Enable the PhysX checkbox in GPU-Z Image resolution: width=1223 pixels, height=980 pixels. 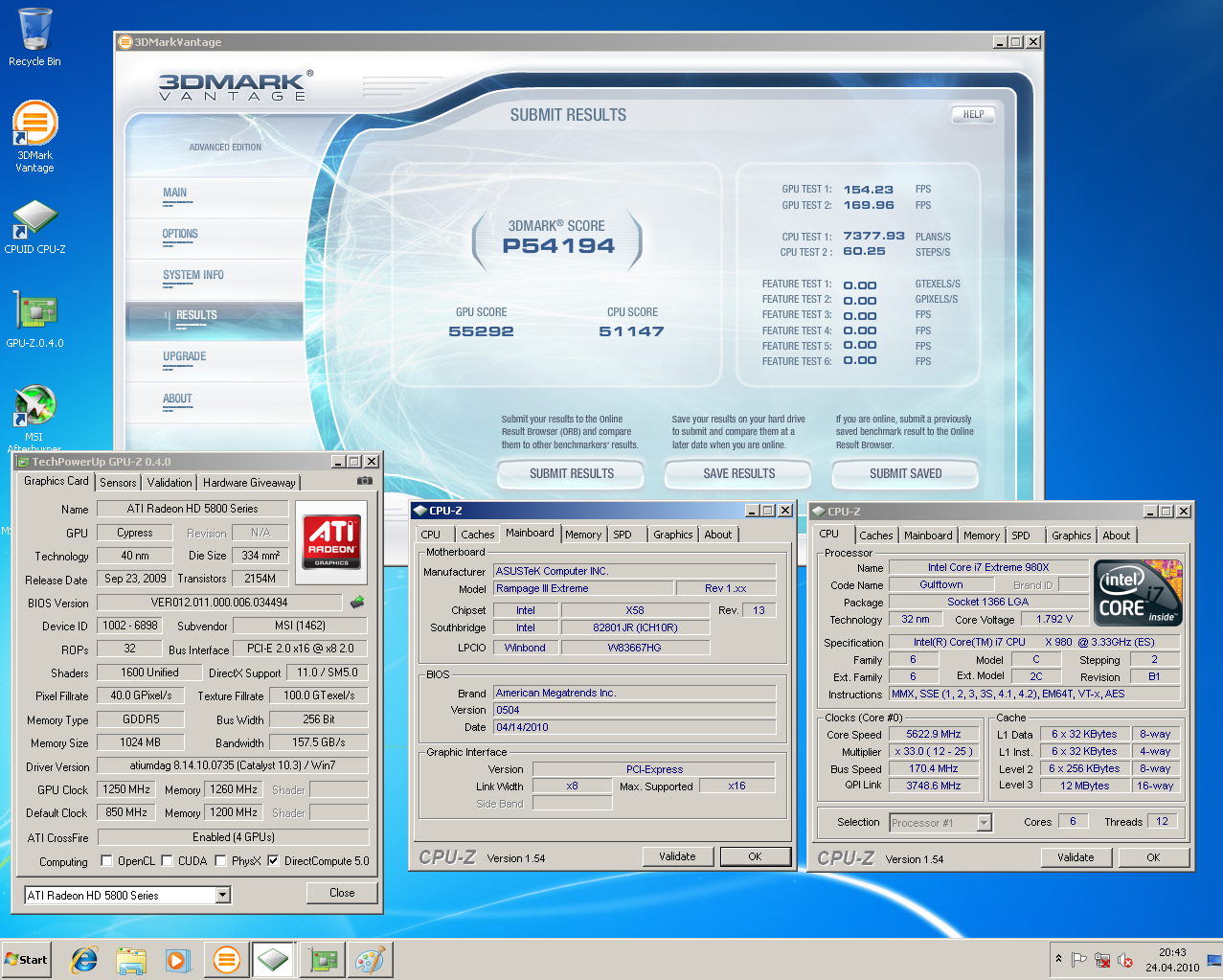[x=220, y=860]
